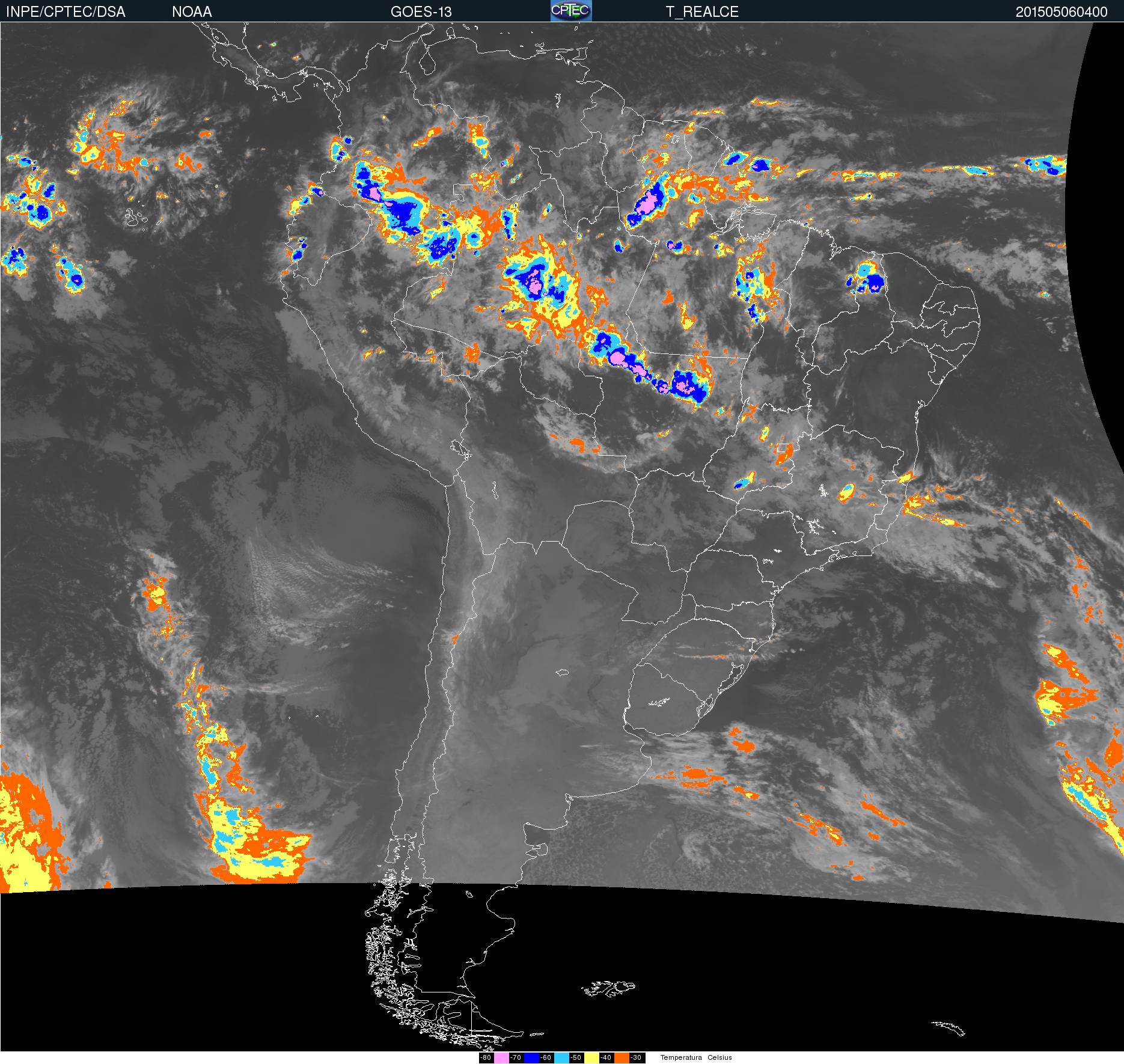
Task: Click the pink legend color swatch
Action: coord(501,1057)
